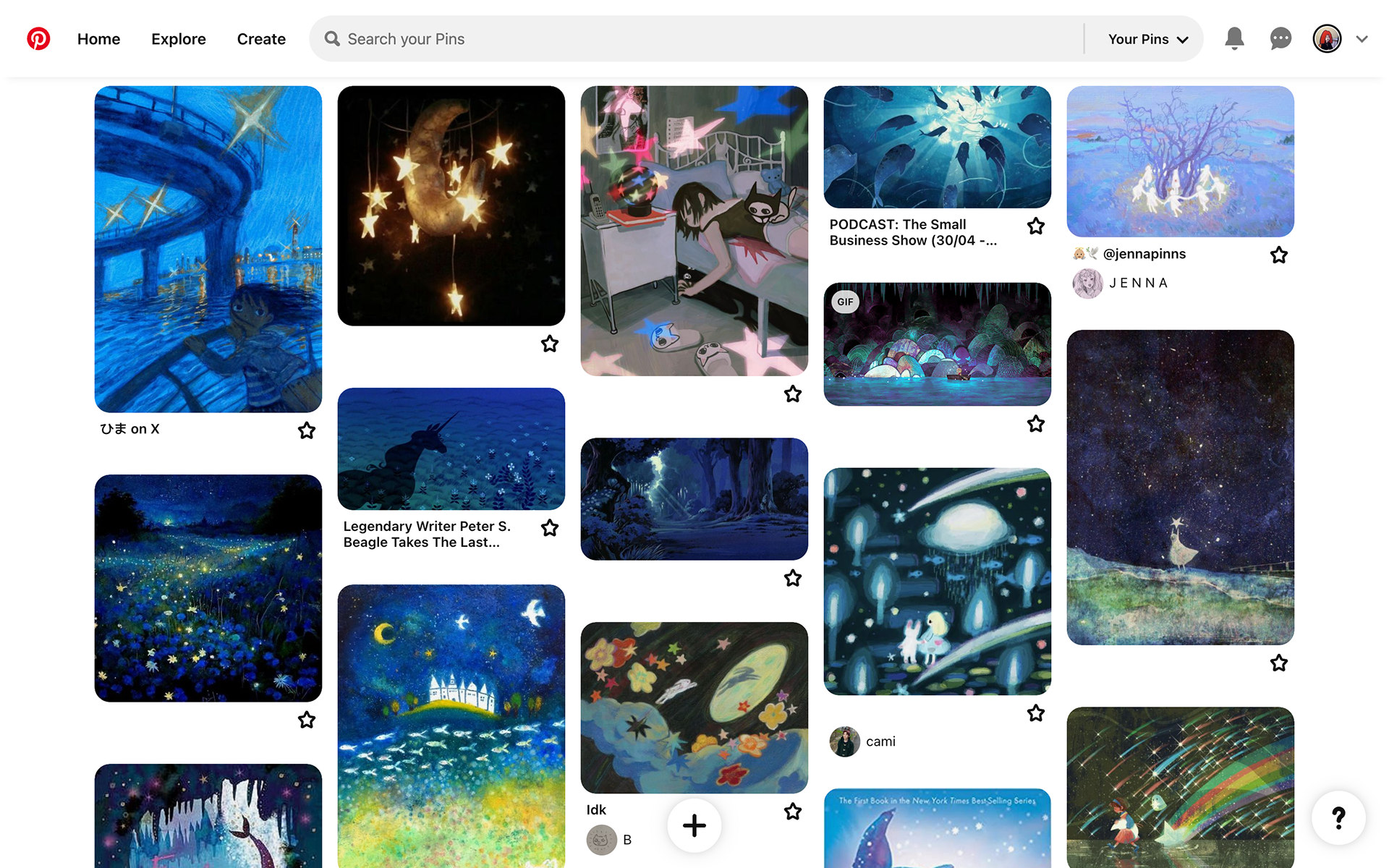Click the GIF badge on the cave pin

(x=845, y=302)
